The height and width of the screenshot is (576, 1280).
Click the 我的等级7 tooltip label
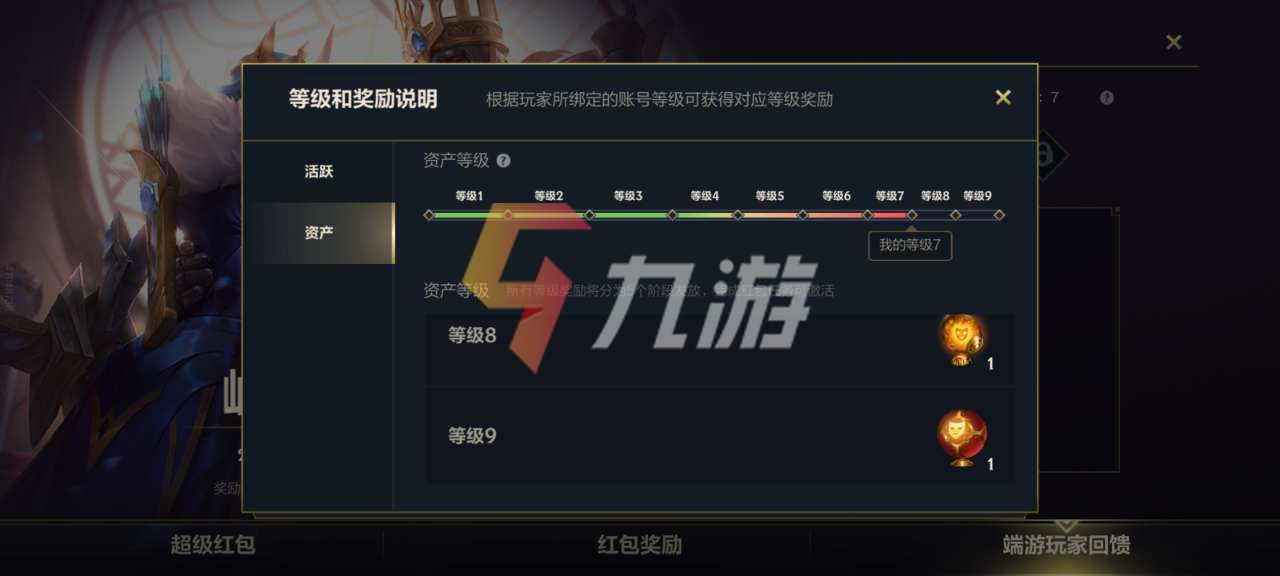click(x=910, y=245)
